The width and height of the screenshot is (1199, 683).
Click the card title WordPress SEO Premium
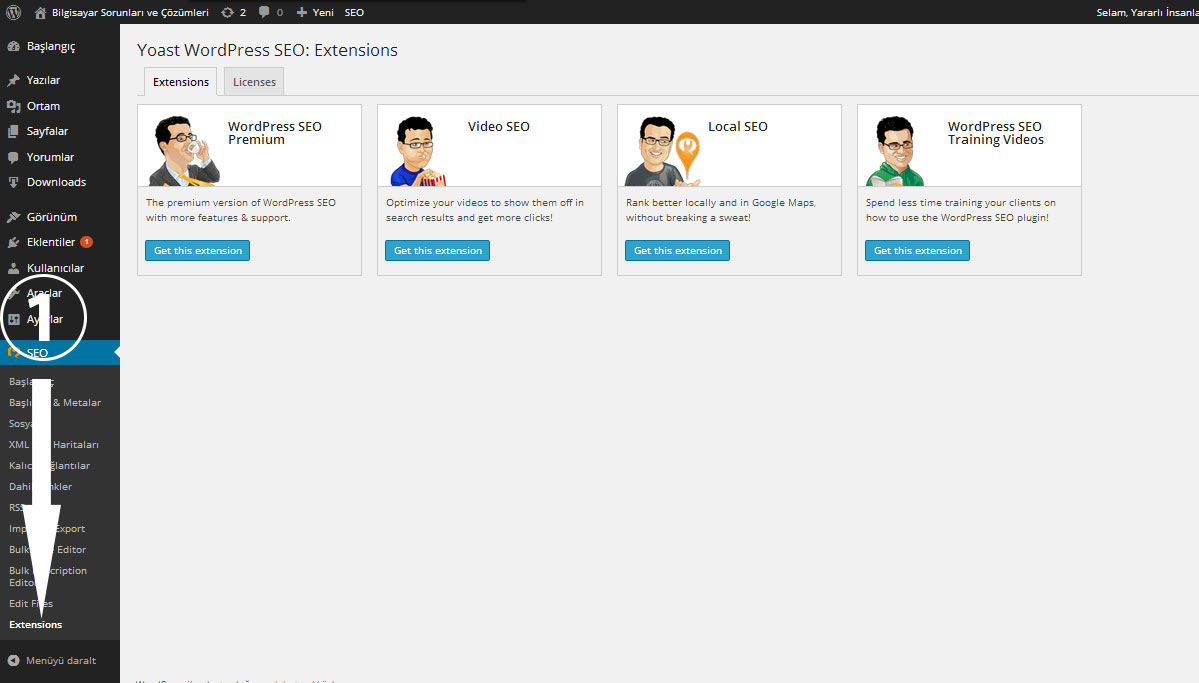(x=275, y=133)
